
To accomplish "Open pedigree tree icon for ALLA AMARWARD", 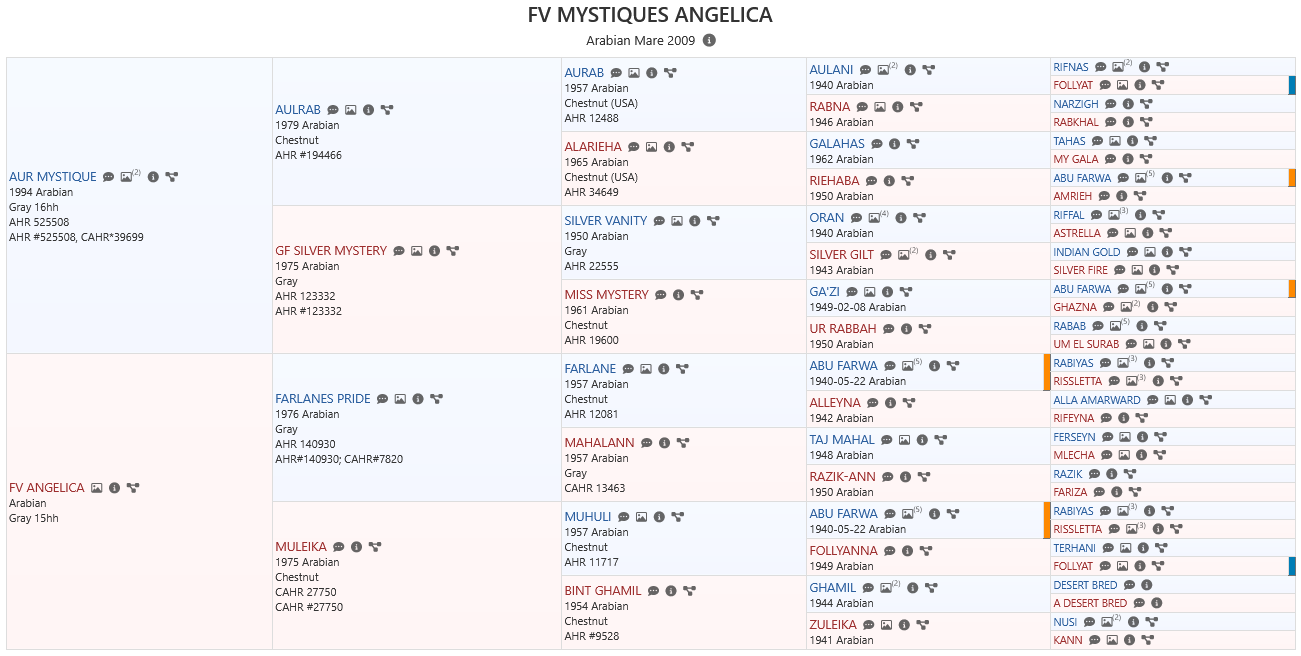I will point(1205,400).
